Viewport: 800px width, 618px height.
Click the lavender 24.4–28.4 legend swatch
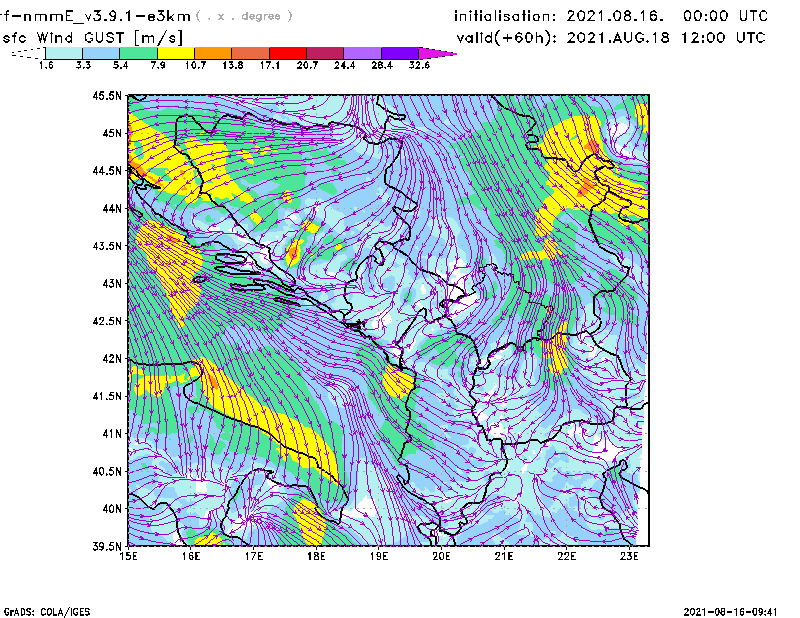363,53
